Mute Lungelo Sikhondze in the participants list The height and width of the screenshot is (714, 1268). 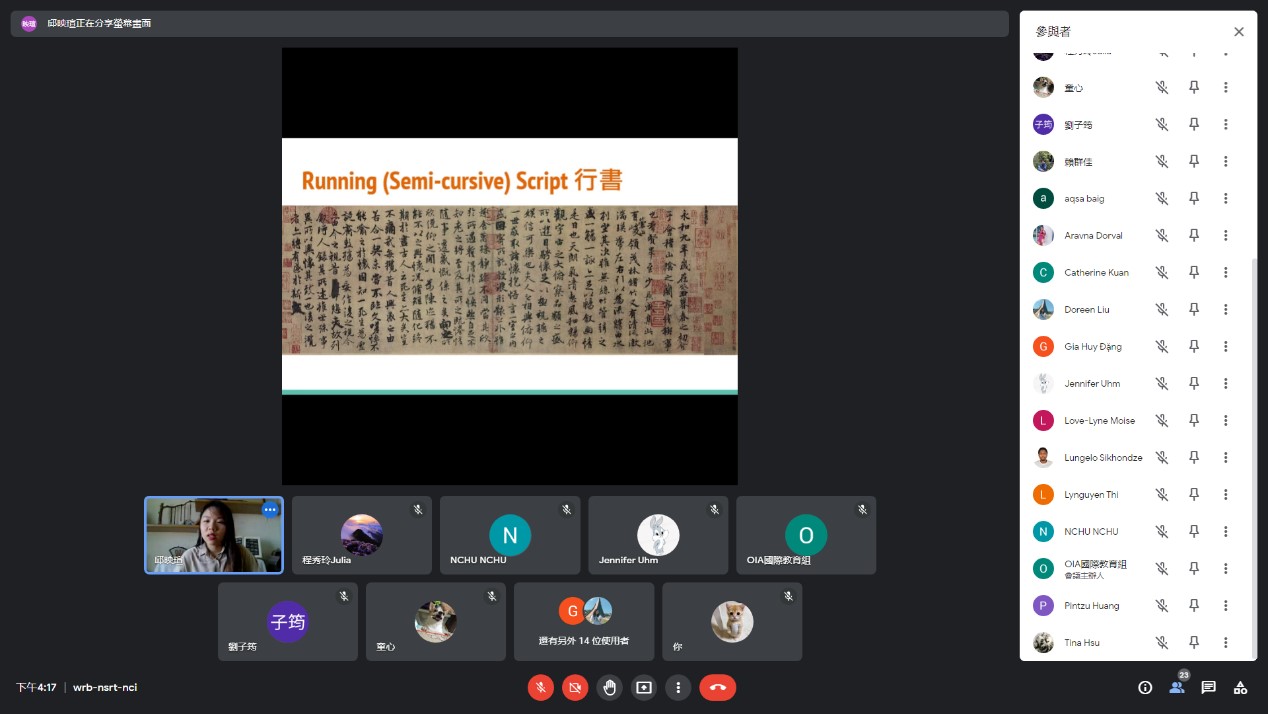point(1162,457)
